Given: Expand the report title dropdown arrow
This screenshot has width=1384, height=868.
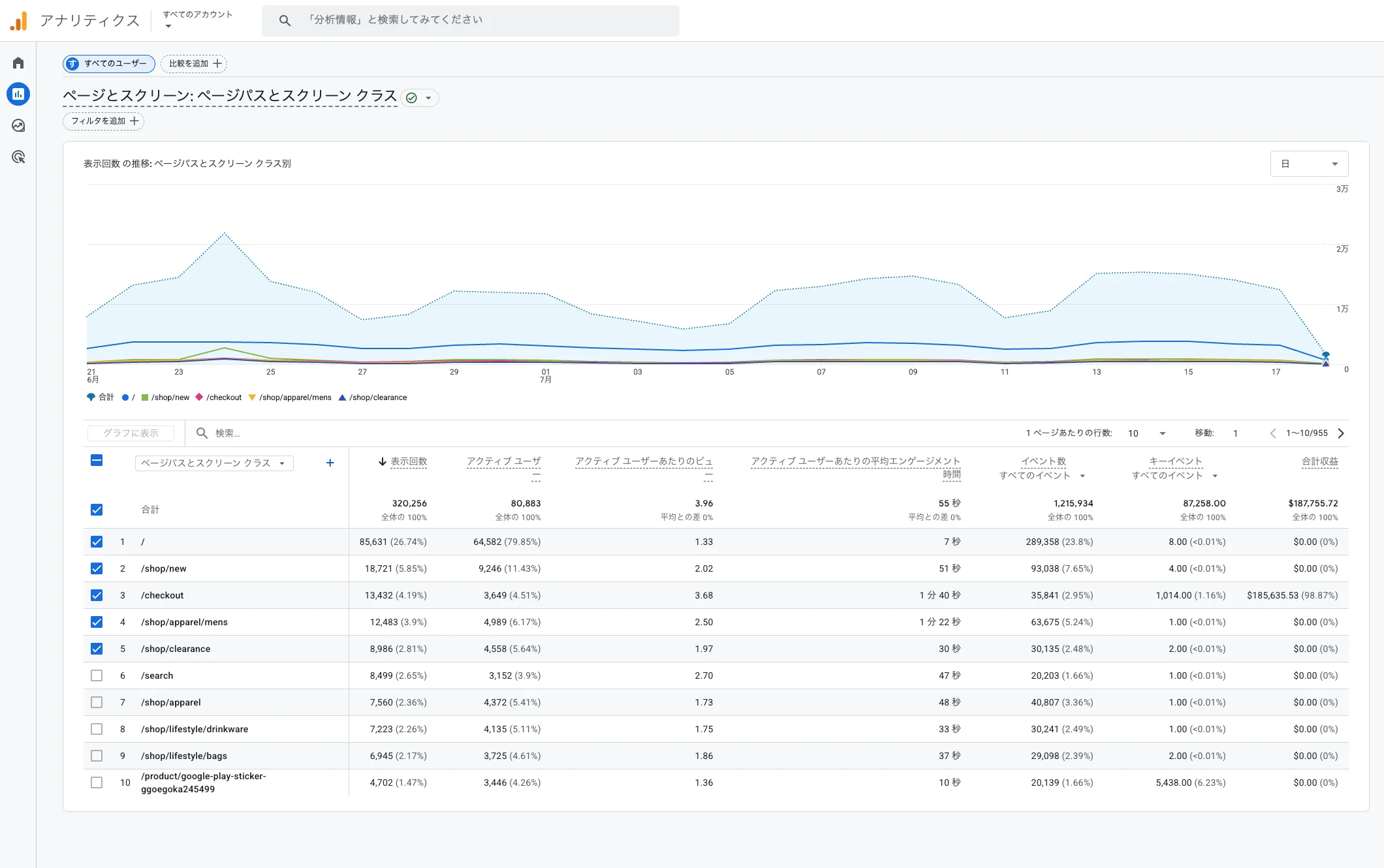Looking at the screenshot, I should (x=428, y=98).
